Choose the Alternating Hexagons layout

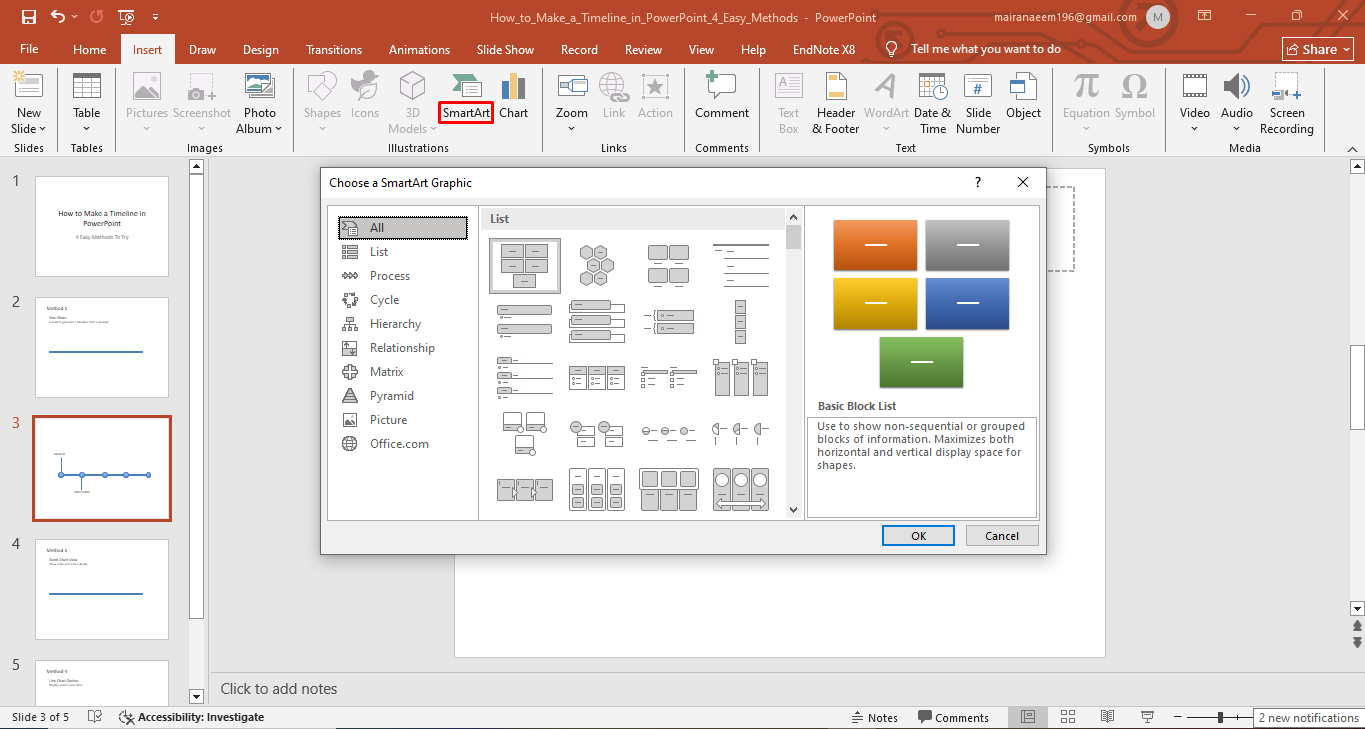click(x=597, y=264)
